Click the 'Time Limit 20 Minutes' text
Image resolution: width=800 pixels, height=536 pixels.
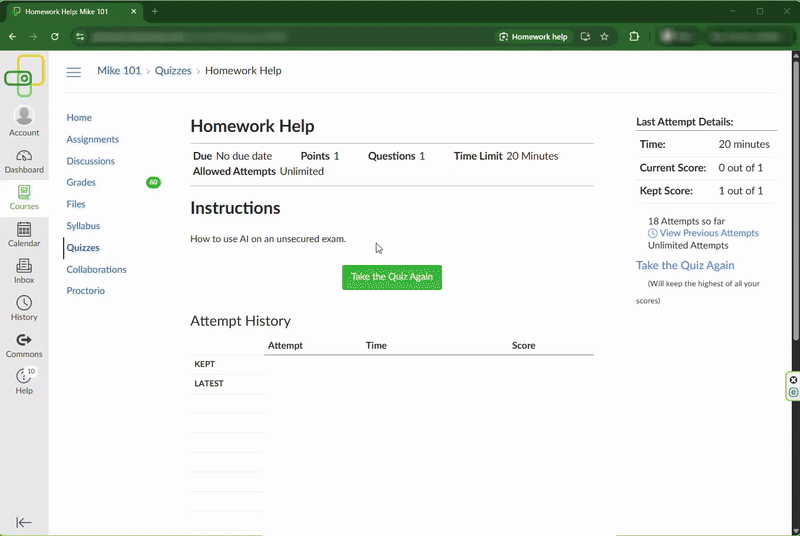click(506, 156)
